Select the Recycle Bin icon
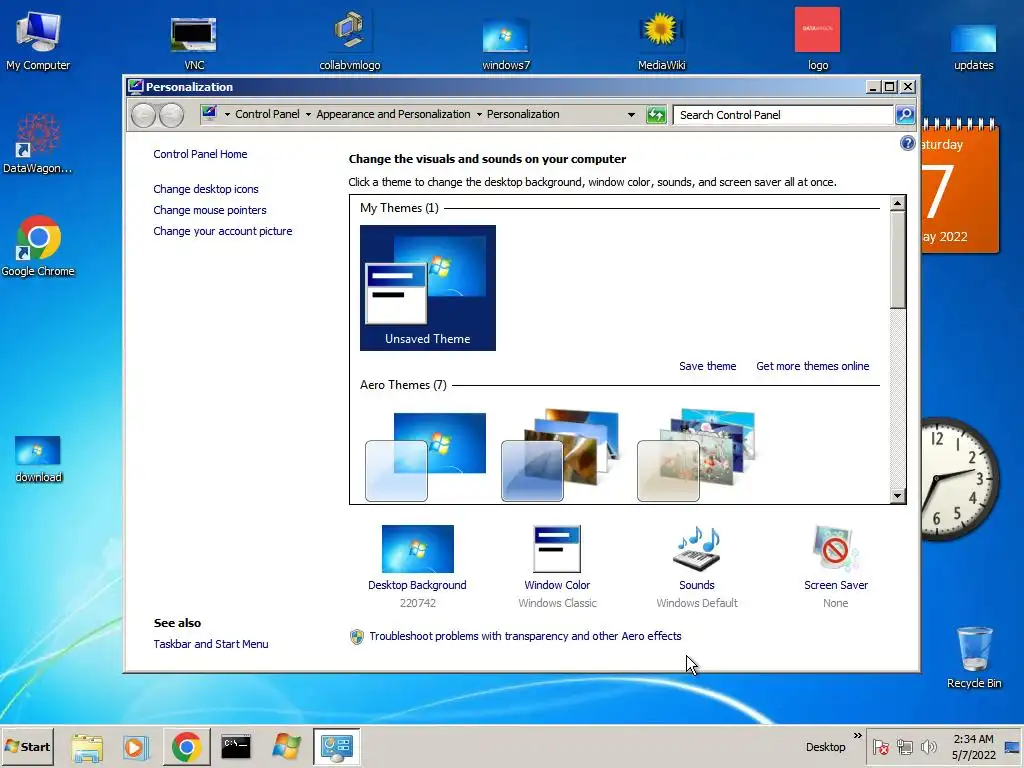The height and width of the screenshot is (768, 1024). (x=974, y=657)
